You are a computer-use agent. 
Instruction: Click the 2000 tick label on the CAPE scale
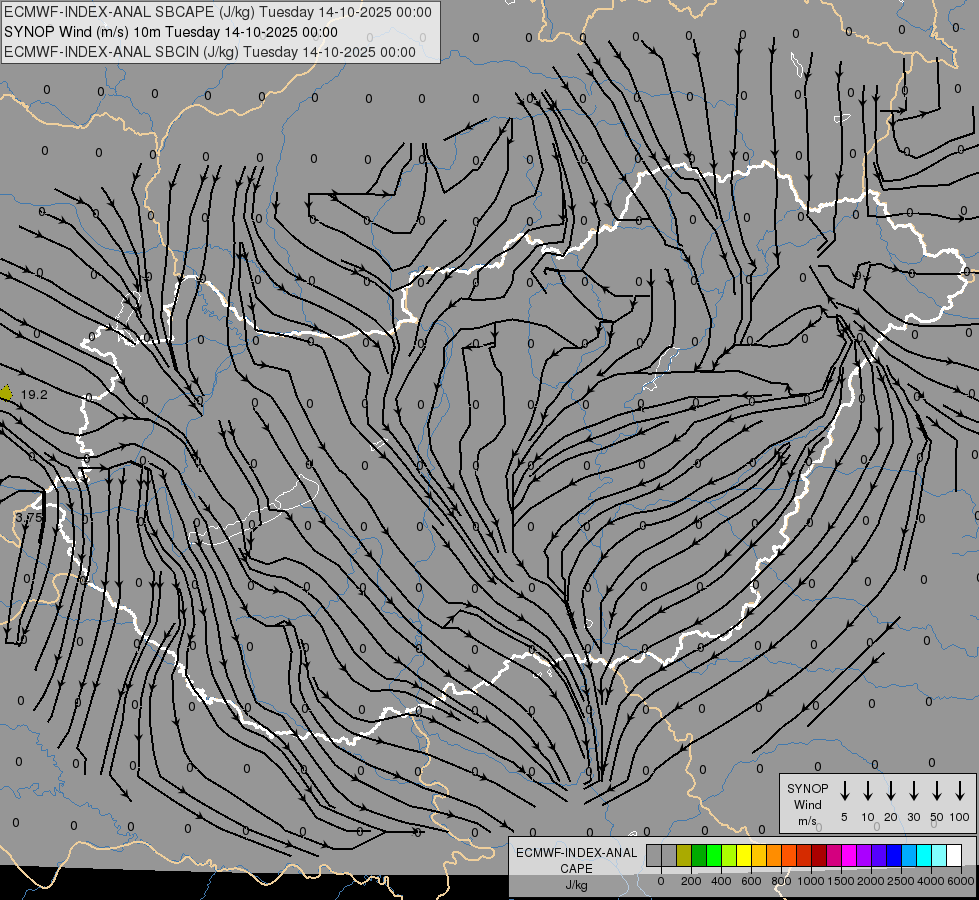pos(870,881)
